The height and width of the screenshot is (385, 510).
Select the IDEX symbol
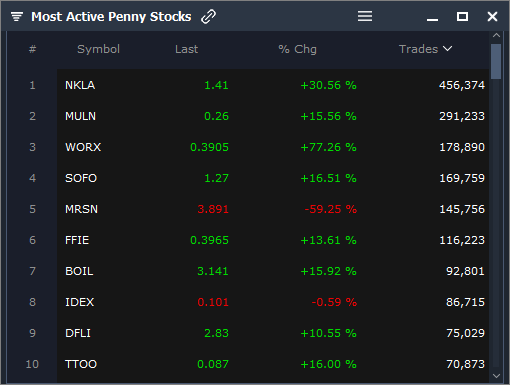[x=80, y=302]
